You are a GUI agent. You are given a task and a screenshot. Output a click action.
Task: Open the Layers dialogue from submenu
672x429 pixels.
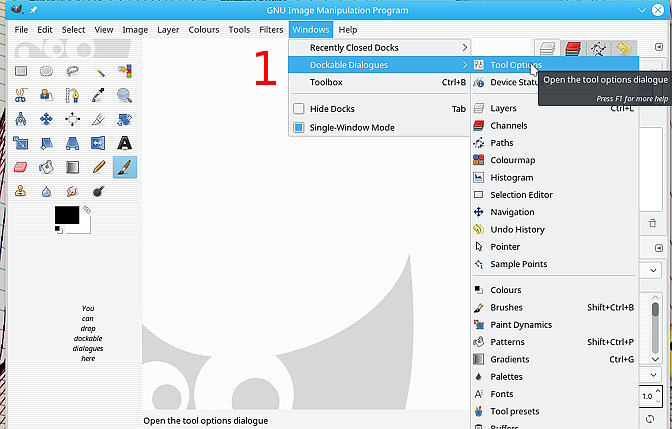[554, 108]
